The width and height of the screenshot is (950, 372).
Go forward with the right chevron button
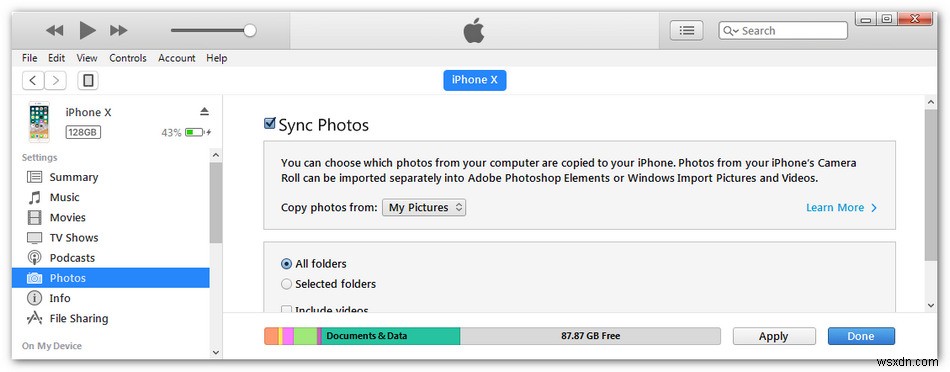(55, 80)
